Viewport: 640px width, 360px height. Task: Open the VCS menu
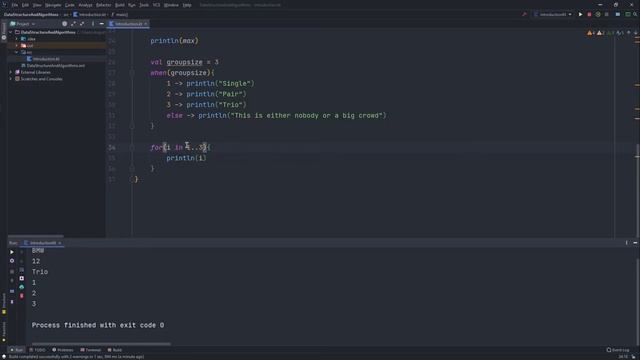[156, 5]
